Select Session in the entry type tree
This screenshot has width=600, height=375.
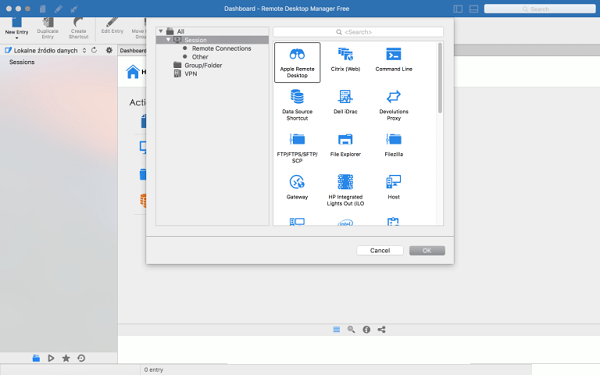point(195,40)
